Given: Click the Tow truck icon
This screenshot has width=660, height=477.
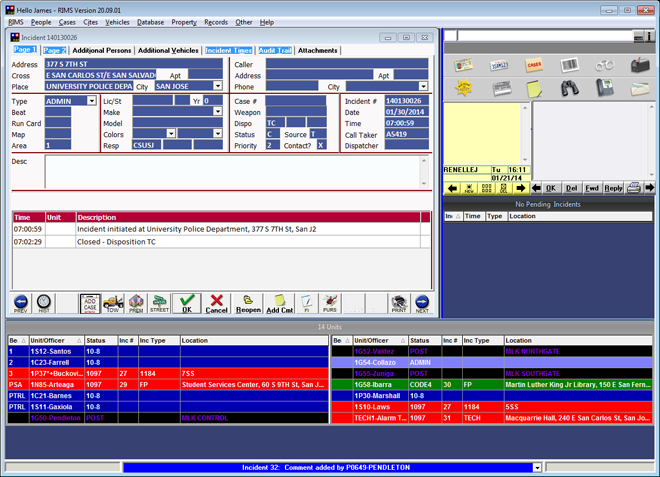Looking at the screenshot, I should (115, 303).
